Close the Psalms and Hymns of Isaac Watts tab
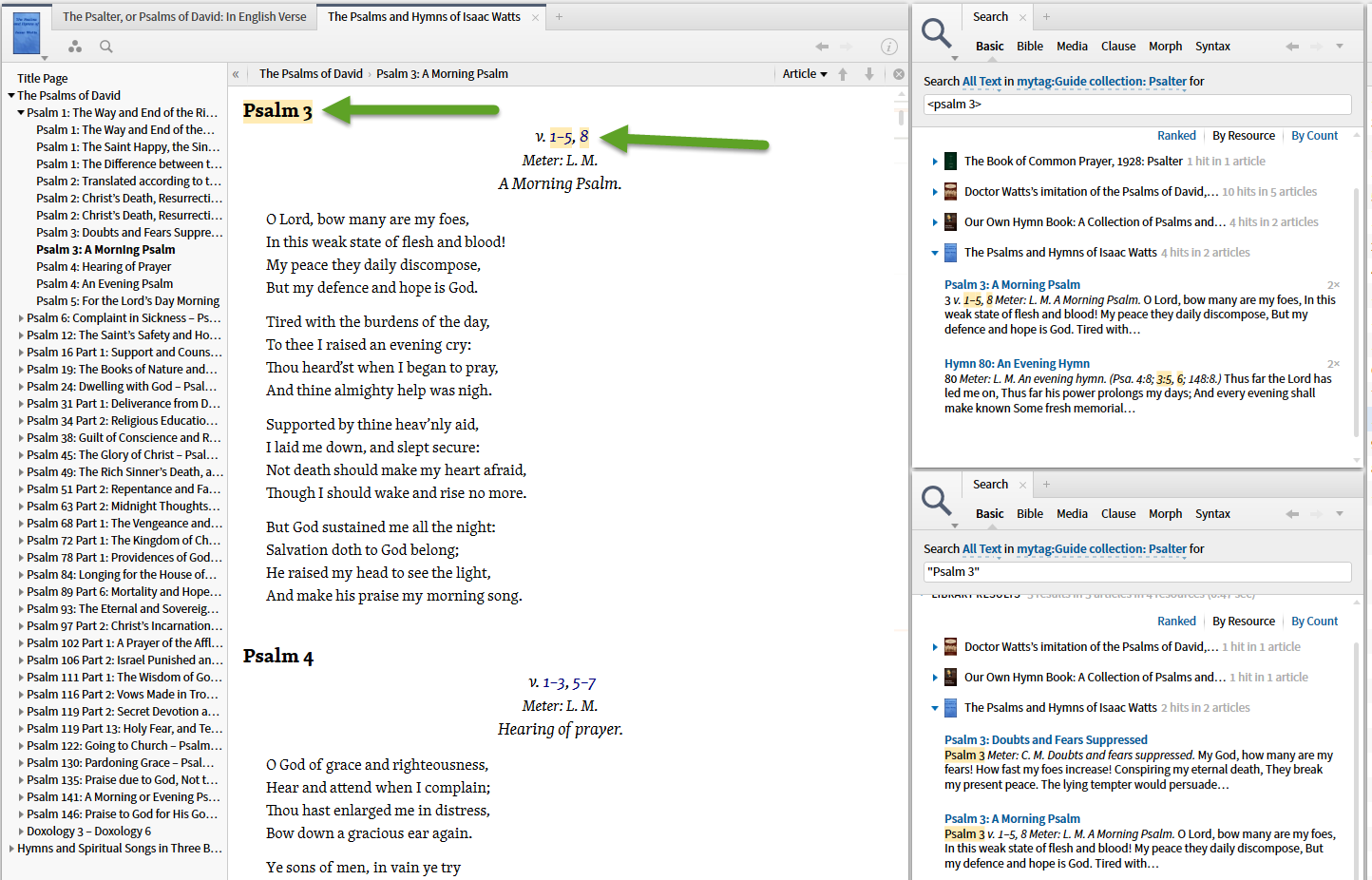The height and width of the screenshot is (880, 1372). 535,17
